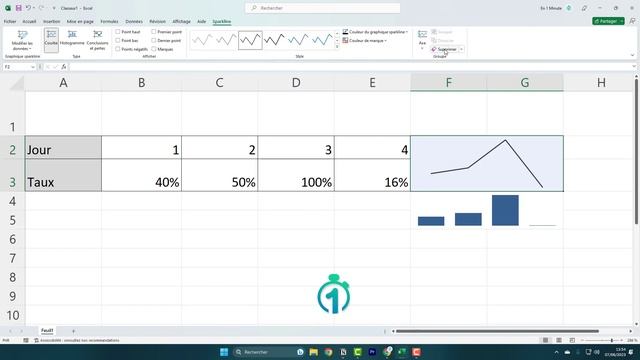Viewport: 640px width, 360px height.
Task: Click the Grouper sparklines icon
Action: coord(434,32)
